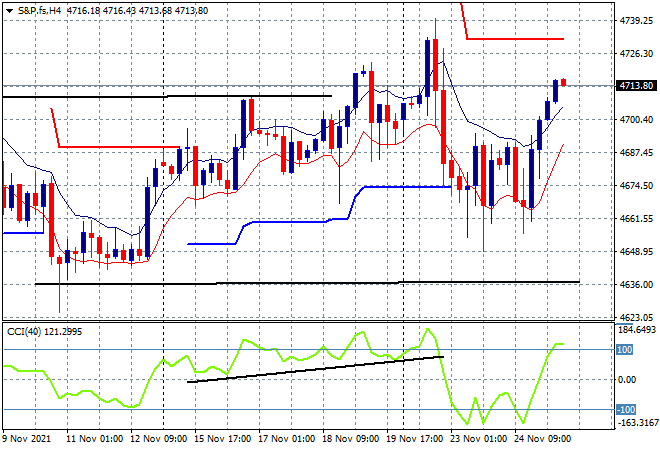
Task: Select the red horizontal line near 4731
Action: tap(515, 39)
